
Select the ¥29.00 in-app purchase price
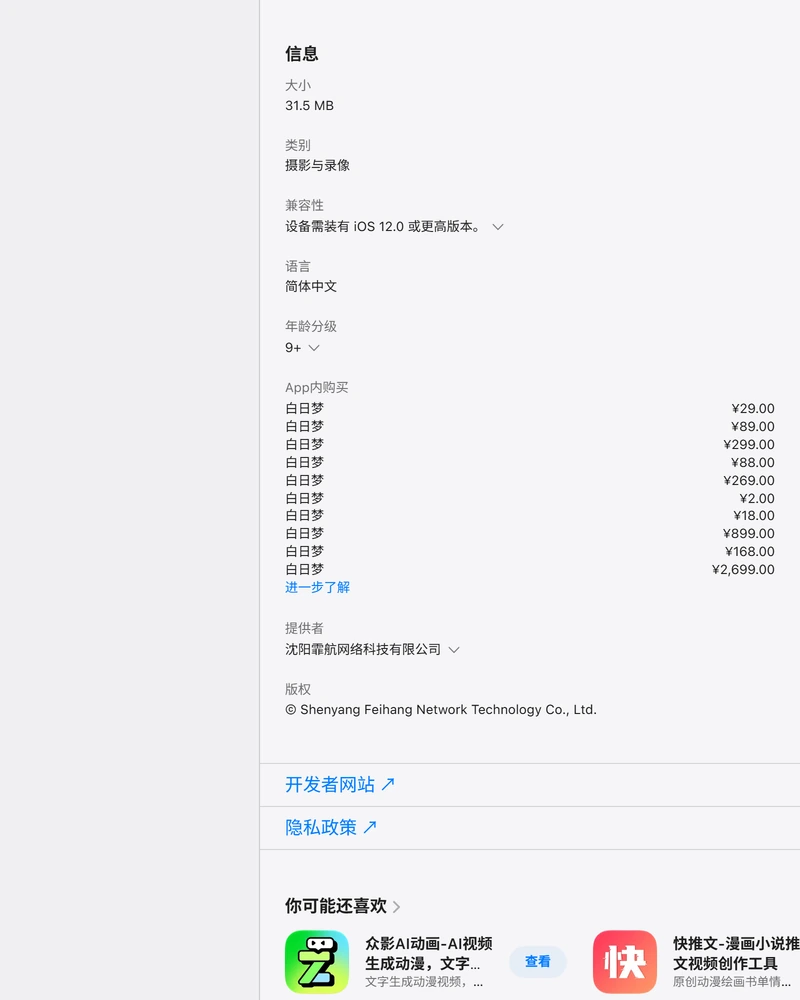point(753,409)
